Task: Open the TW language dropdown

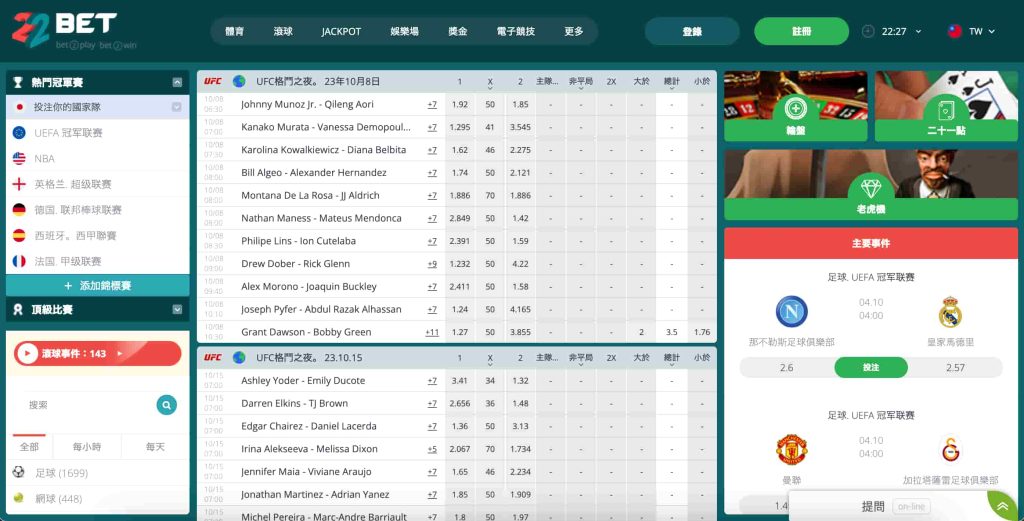Action: point(991,31)
